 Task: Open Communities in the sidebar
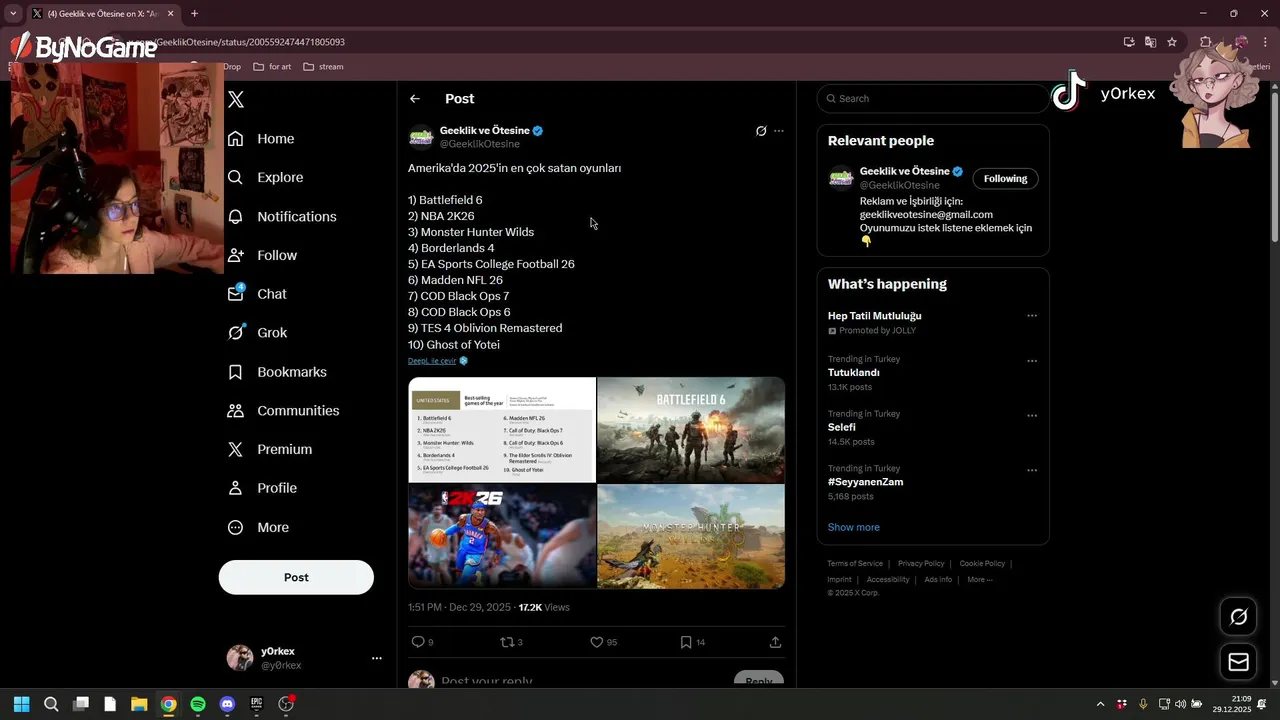(x=284, y=411)
